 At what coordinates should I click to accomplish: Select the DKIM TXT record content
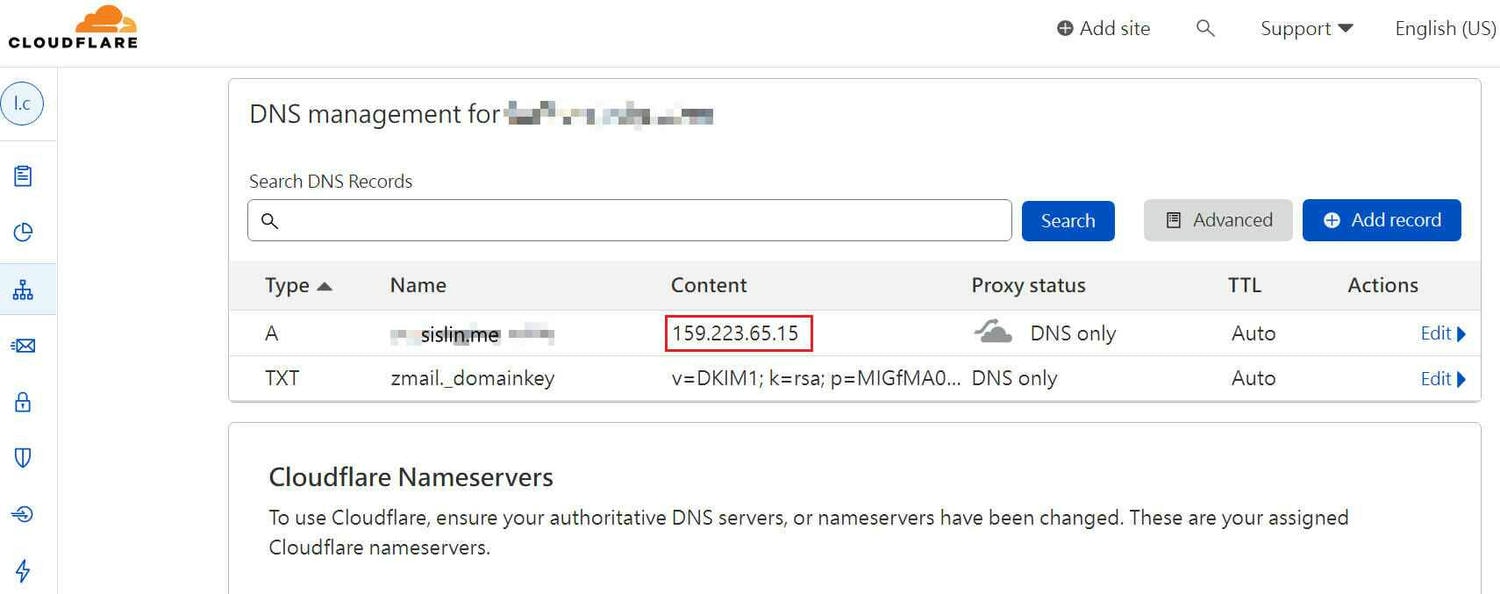coord(817,378)
